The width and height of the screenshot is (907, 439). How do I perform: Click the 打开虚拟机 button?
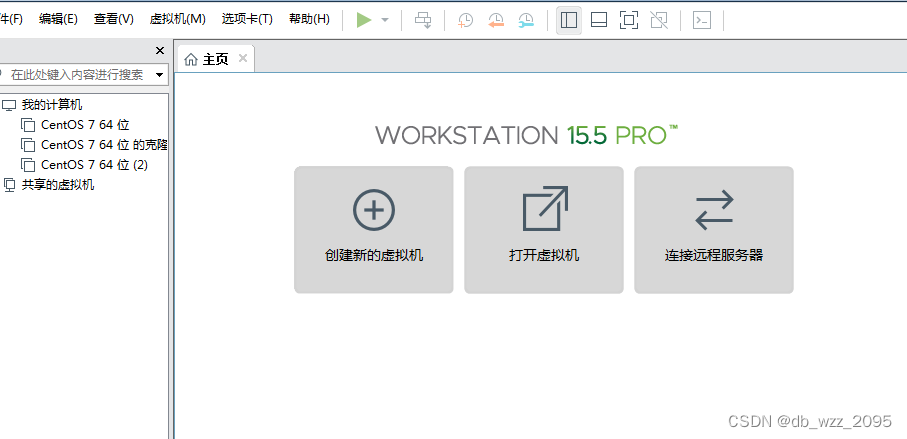click(544, 230)
